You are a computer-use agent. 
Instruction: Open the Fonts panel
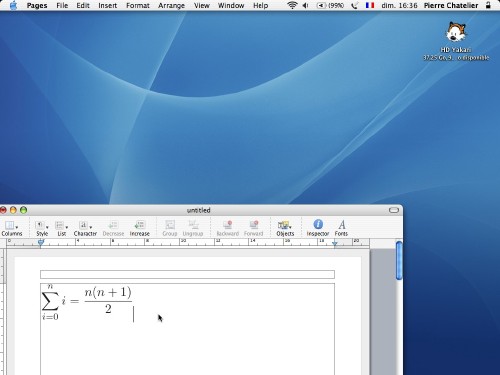(342, 224)
